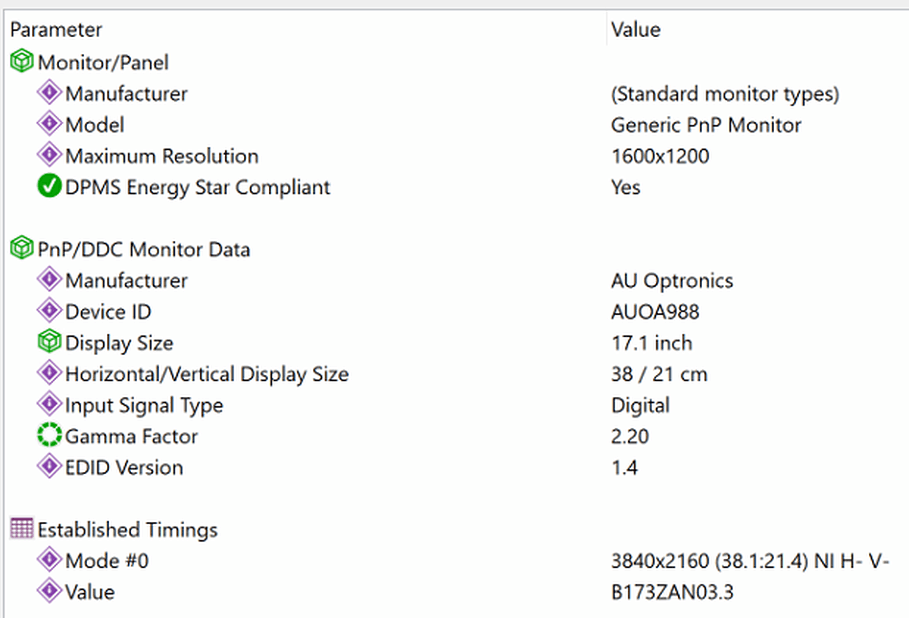Click the diamond icon next to Mode #0
Screen dimensions: 909x618
pyautogui.click(x=49, y=559)
